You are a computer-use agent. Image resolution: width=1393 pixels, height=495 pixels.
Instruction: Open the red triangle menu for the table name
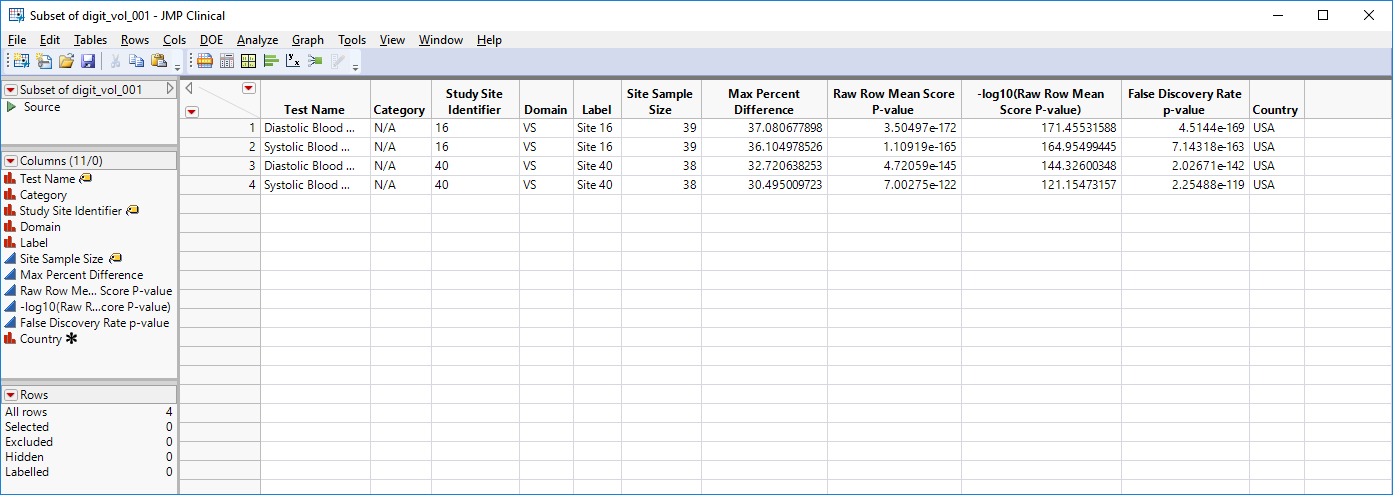coord(11,90)
